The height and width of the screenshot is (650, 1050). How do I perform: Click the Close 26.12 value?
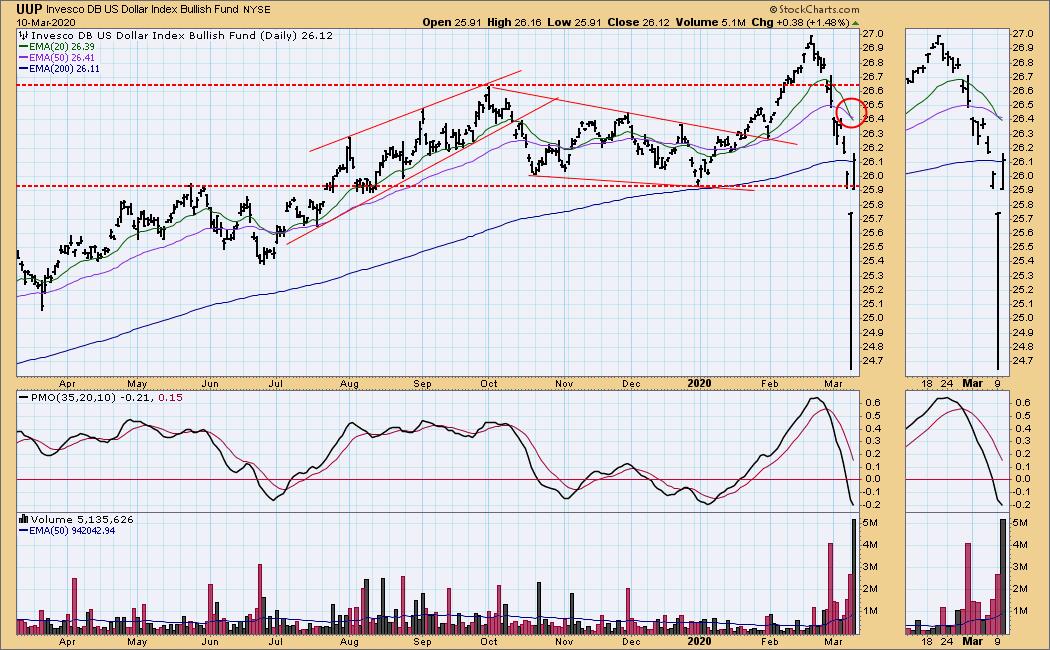click(638, 22)
